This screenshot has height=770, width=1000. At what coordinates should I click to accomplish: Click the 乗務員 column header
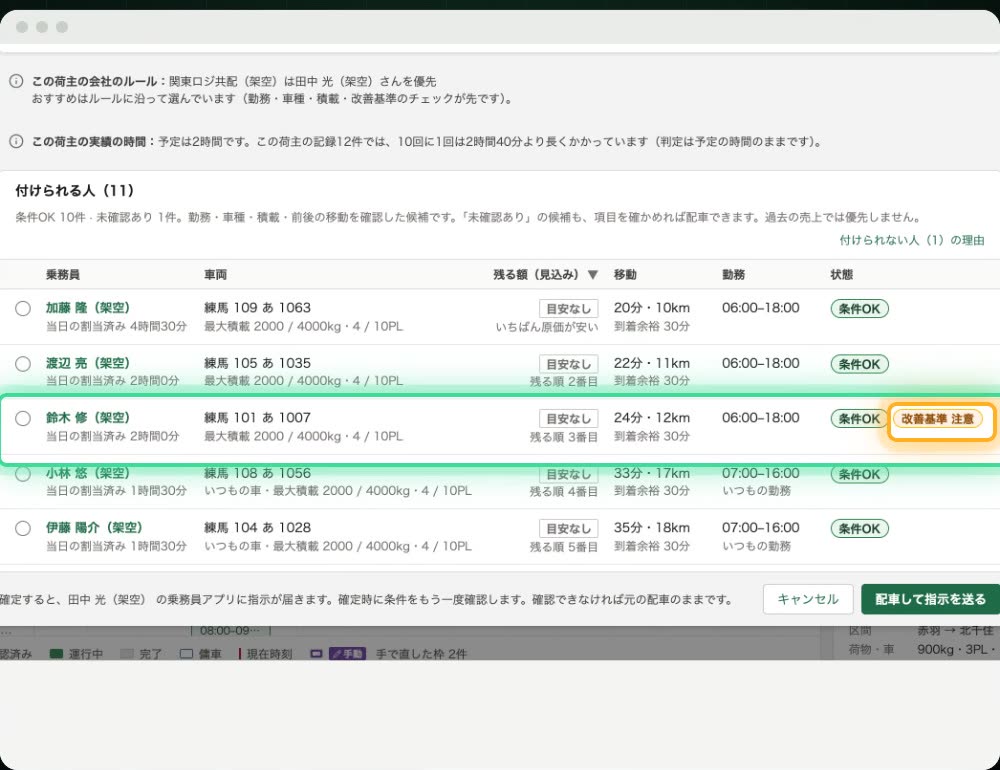(x=62, y=275)
